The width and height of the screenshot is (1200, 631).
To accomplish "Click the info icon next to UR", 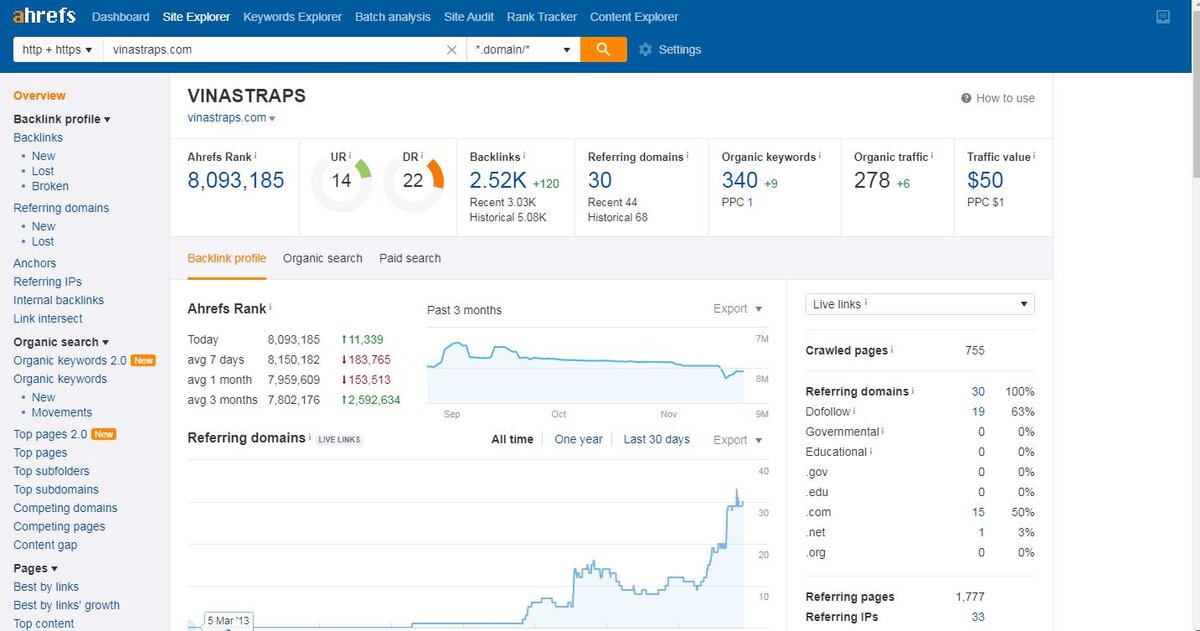I will coord(352,155).
